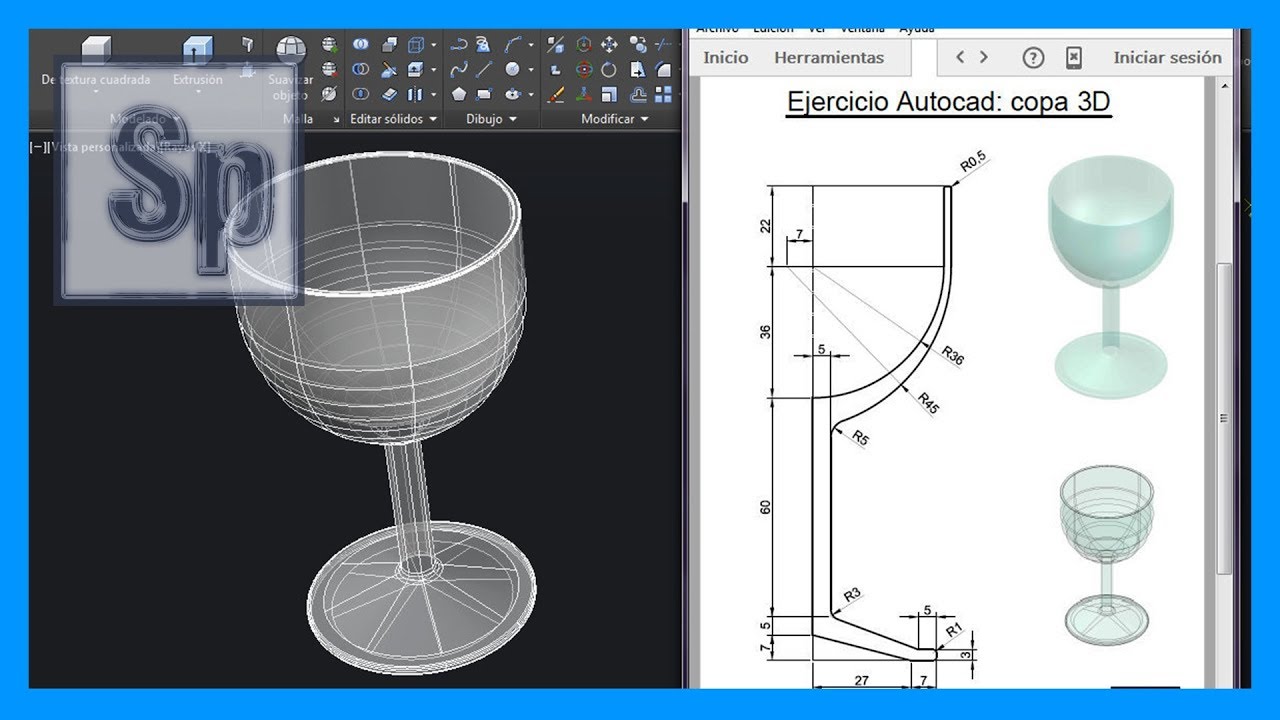
Task: Click the Fillet tool in Modificar panel
Action: [663, 70]
